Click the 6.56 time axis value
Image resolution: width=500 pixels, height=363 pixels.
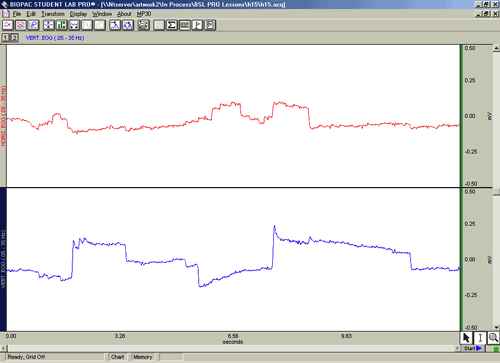[x=233, y=336]
